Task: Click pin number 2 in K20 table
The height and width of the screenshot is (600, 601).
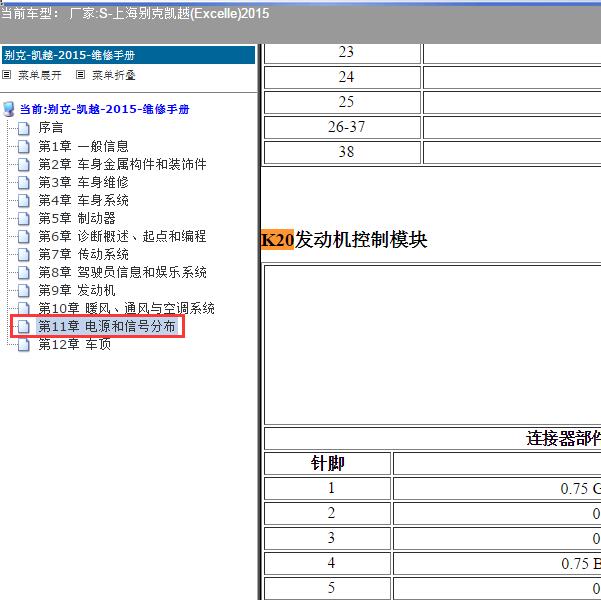Action: click(328, 513)
